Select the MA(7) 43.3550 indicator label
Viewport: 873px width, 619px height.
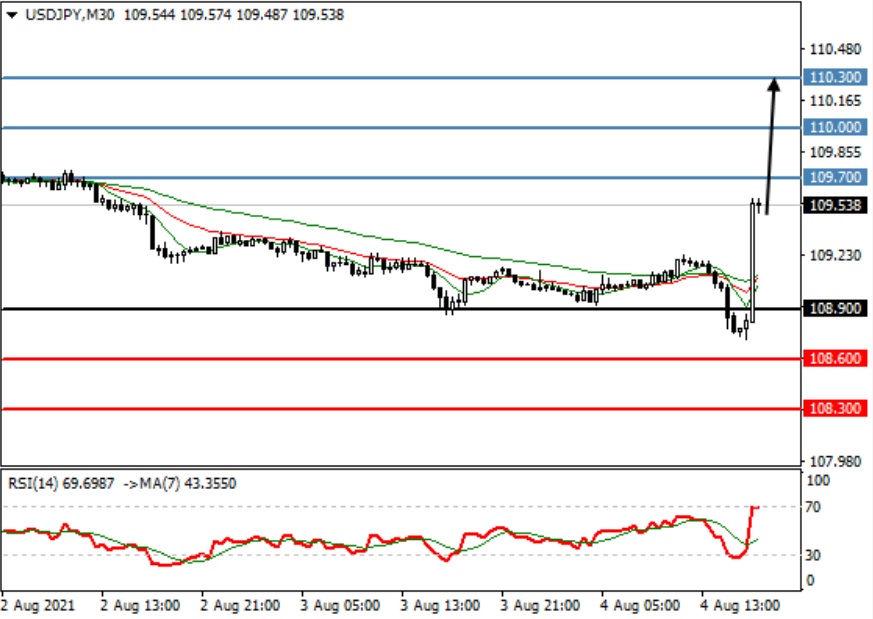tap(188, 483)
